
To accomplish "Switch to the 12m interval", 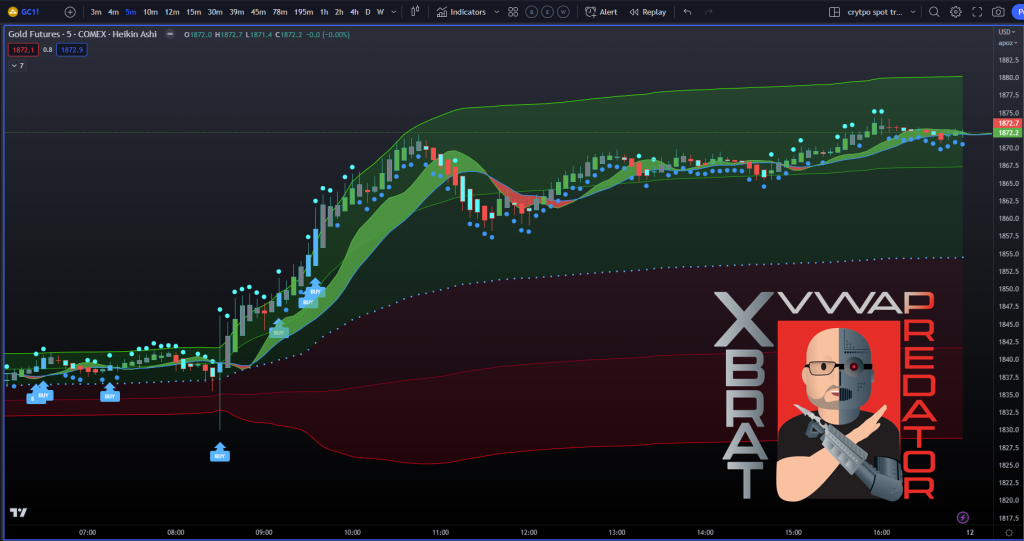I will coord(172,12).
